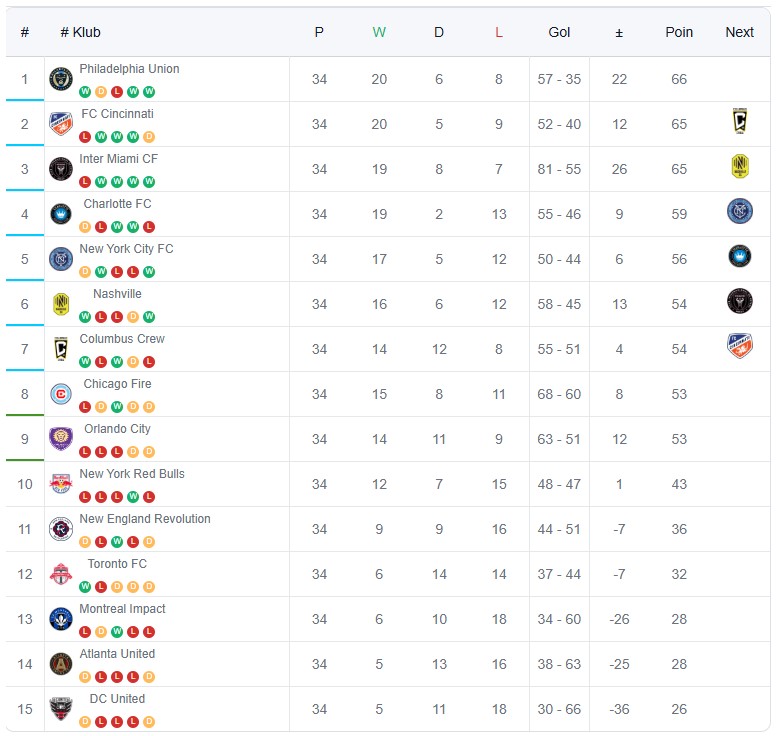Click the Toronto FC club logo

[x=61, y=574]
